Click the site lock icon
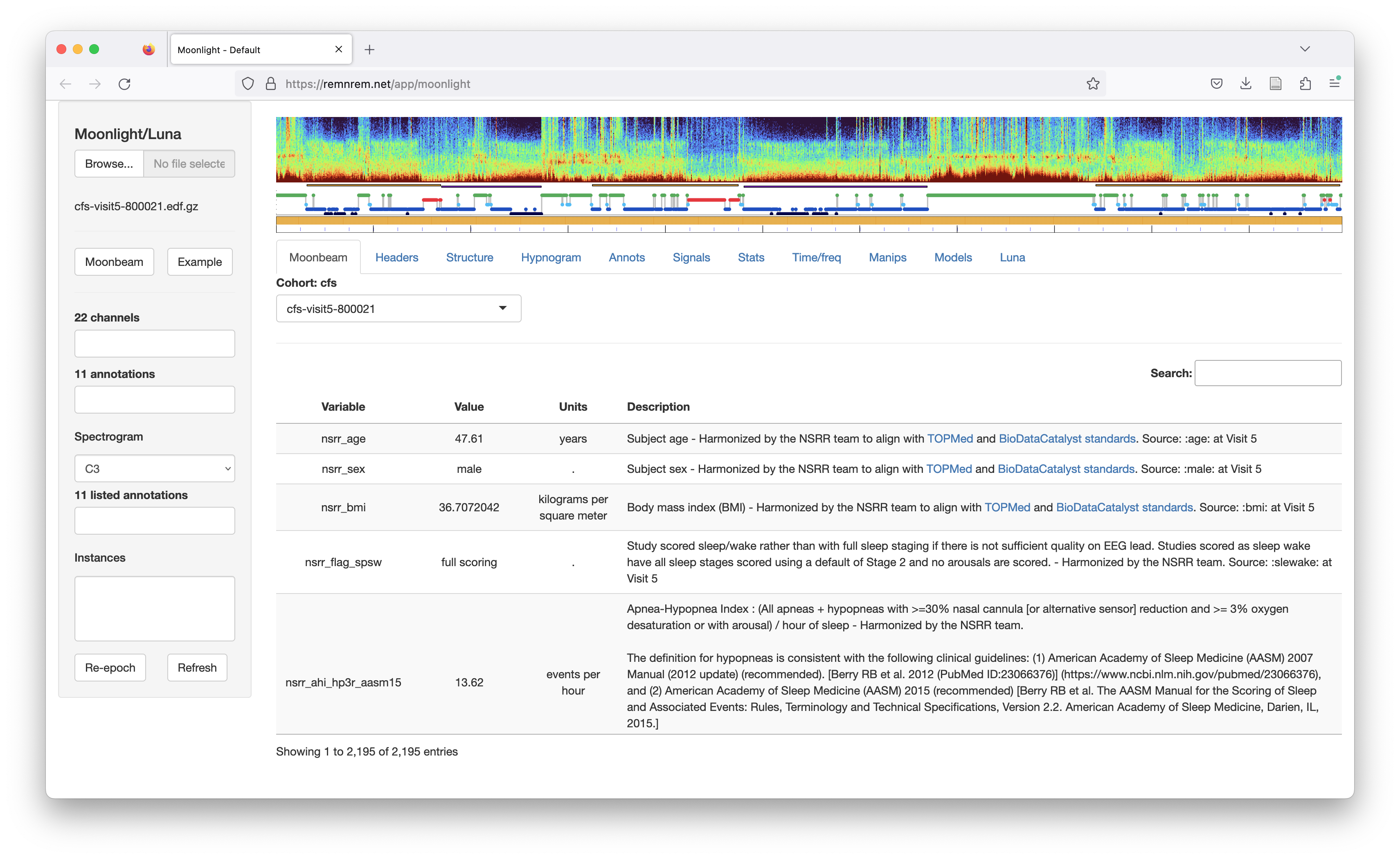The width and height of the screenshot is (1400, 859). tap(271, 84)
